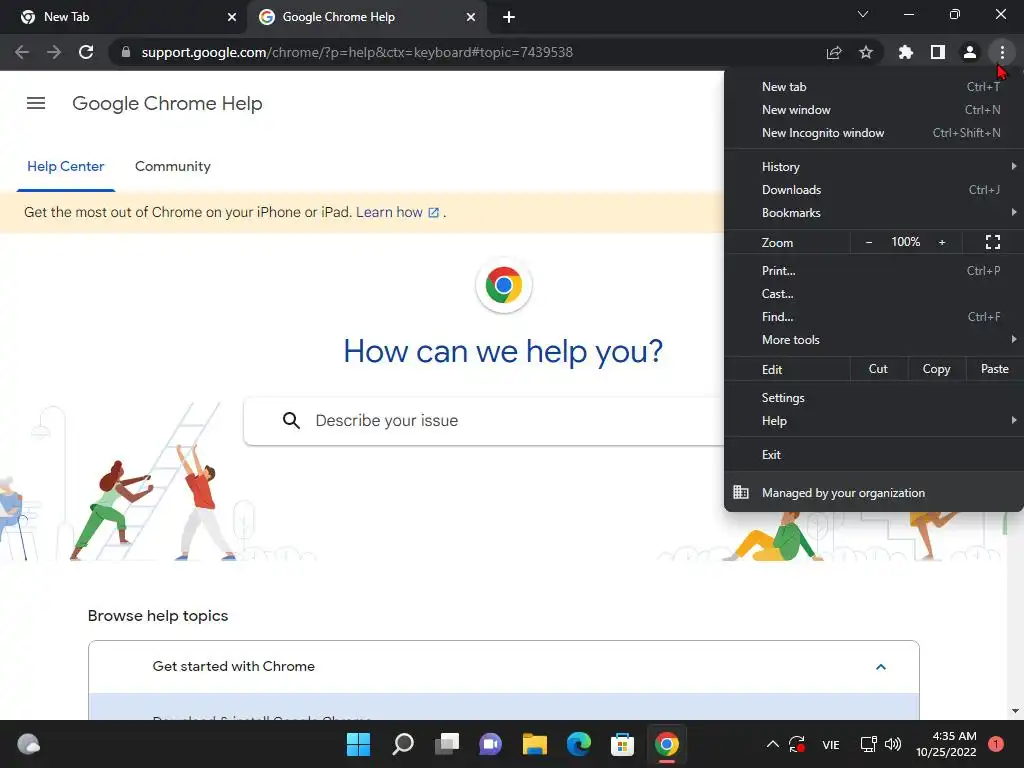
Task: Choose Print... from the menu
Action: click(x=874, y=270)
